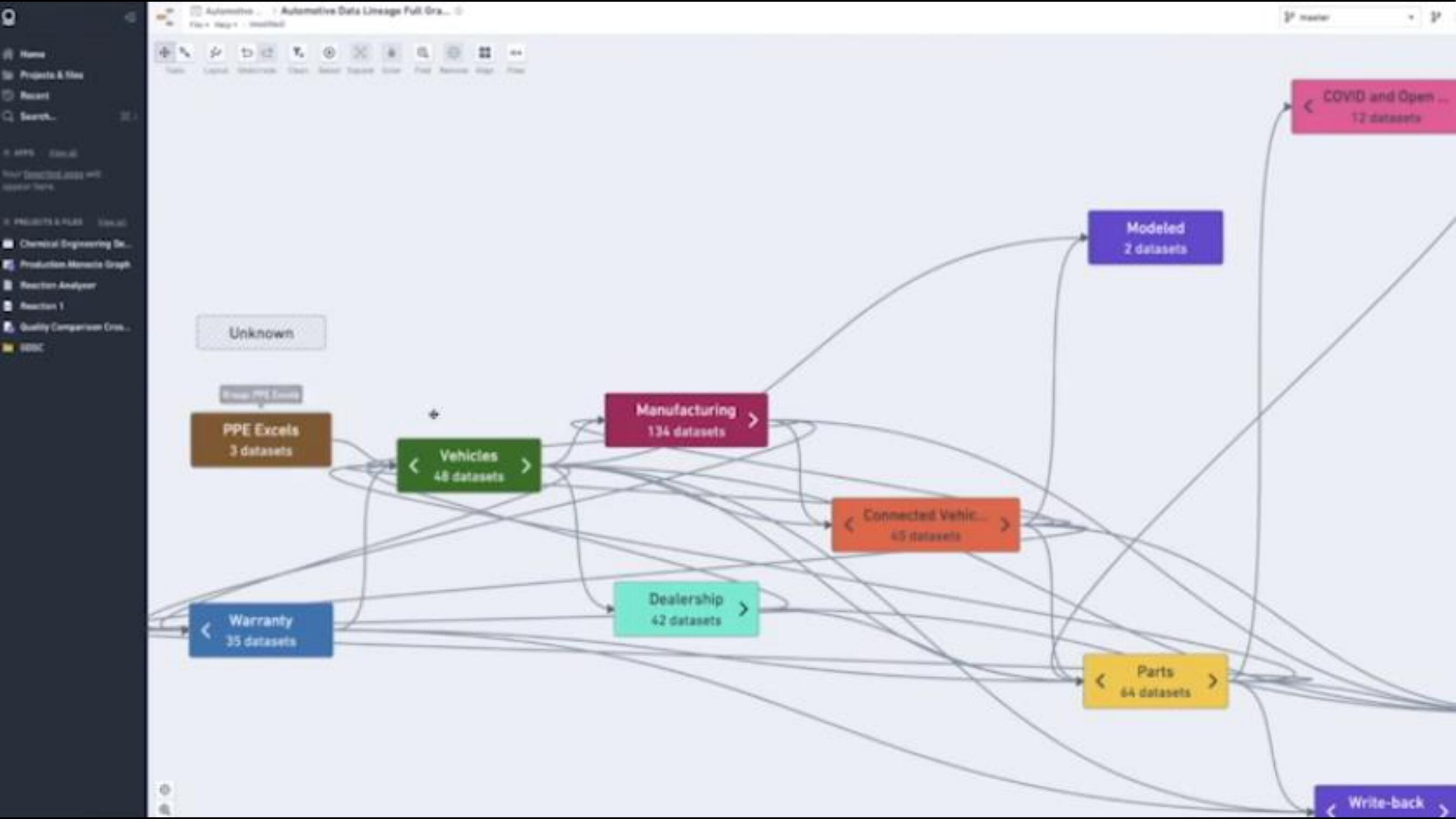Expand Vehicles node to the left
The image size is (1456, 819).
click(x=414, y=466)
